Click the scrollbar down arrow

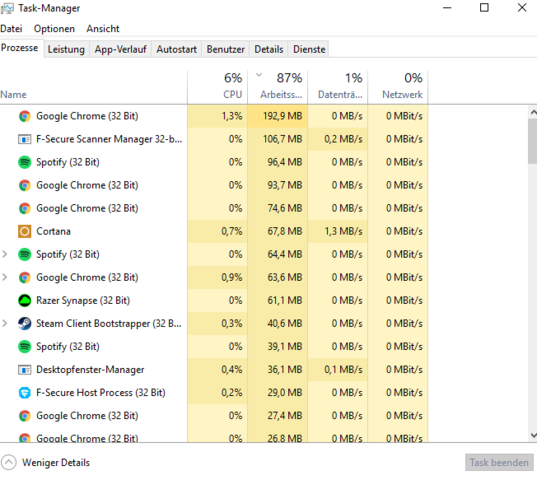coord(533,435)
